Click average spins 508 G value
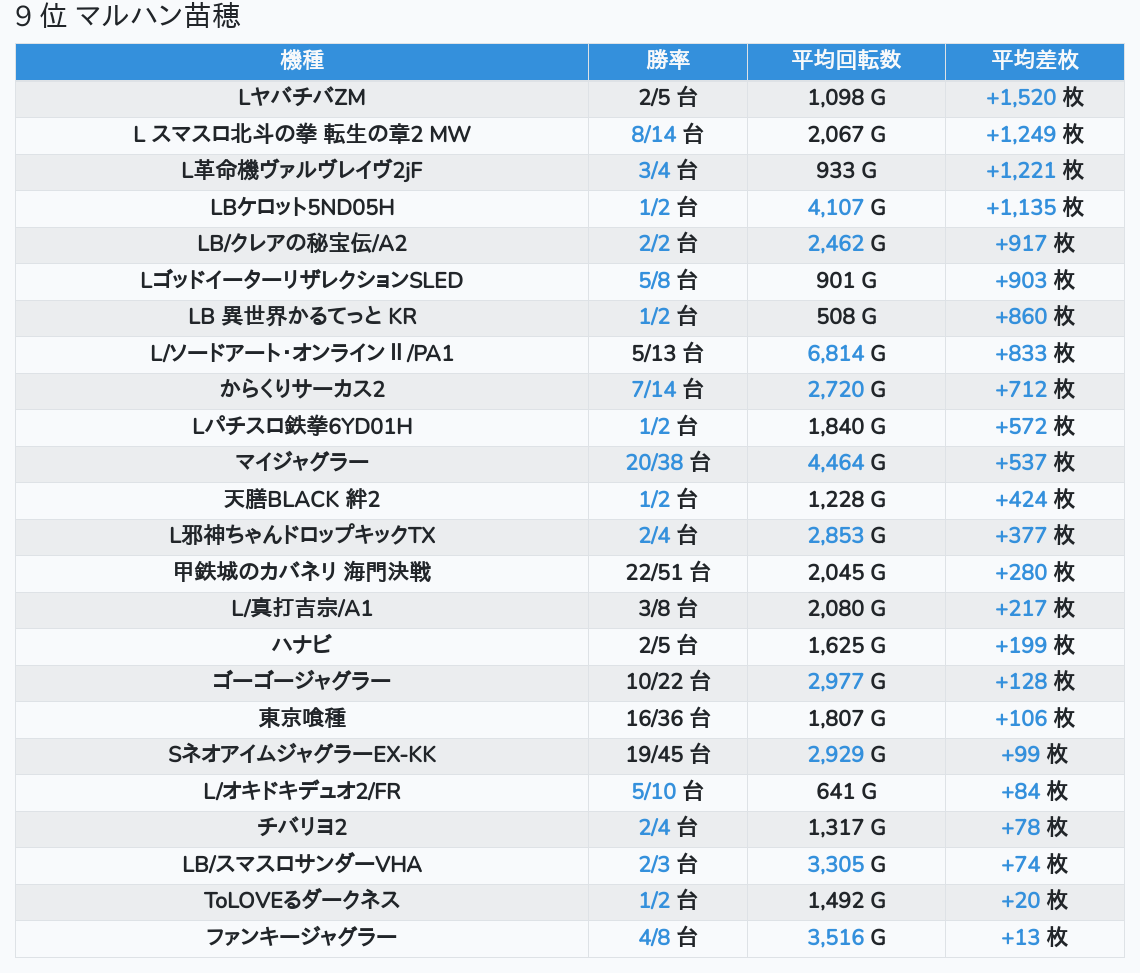 (846, 316)
